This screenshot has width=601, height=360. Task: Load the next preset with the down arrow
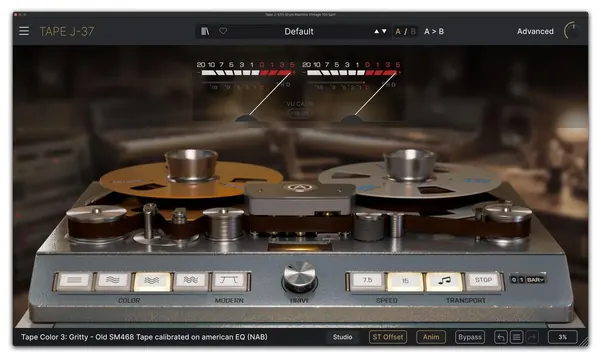click(x=384, y=31)
